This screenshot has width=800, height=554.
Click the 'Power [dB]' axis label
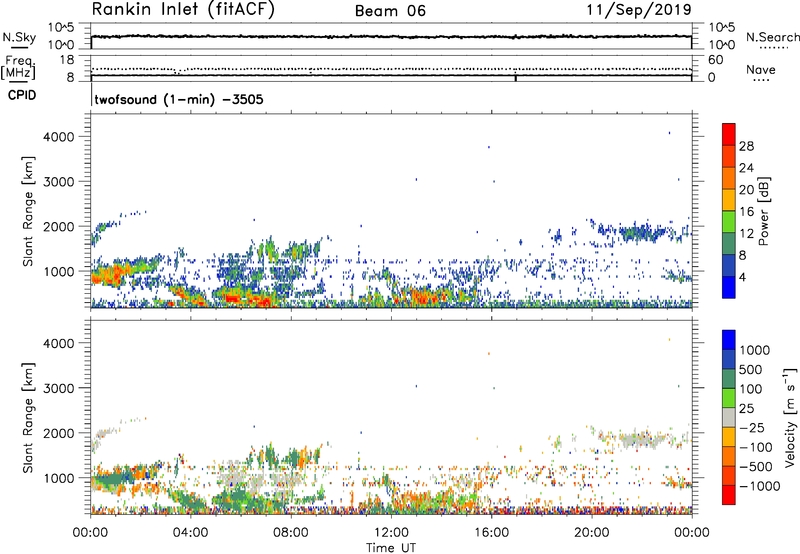[x=763, y=211]
